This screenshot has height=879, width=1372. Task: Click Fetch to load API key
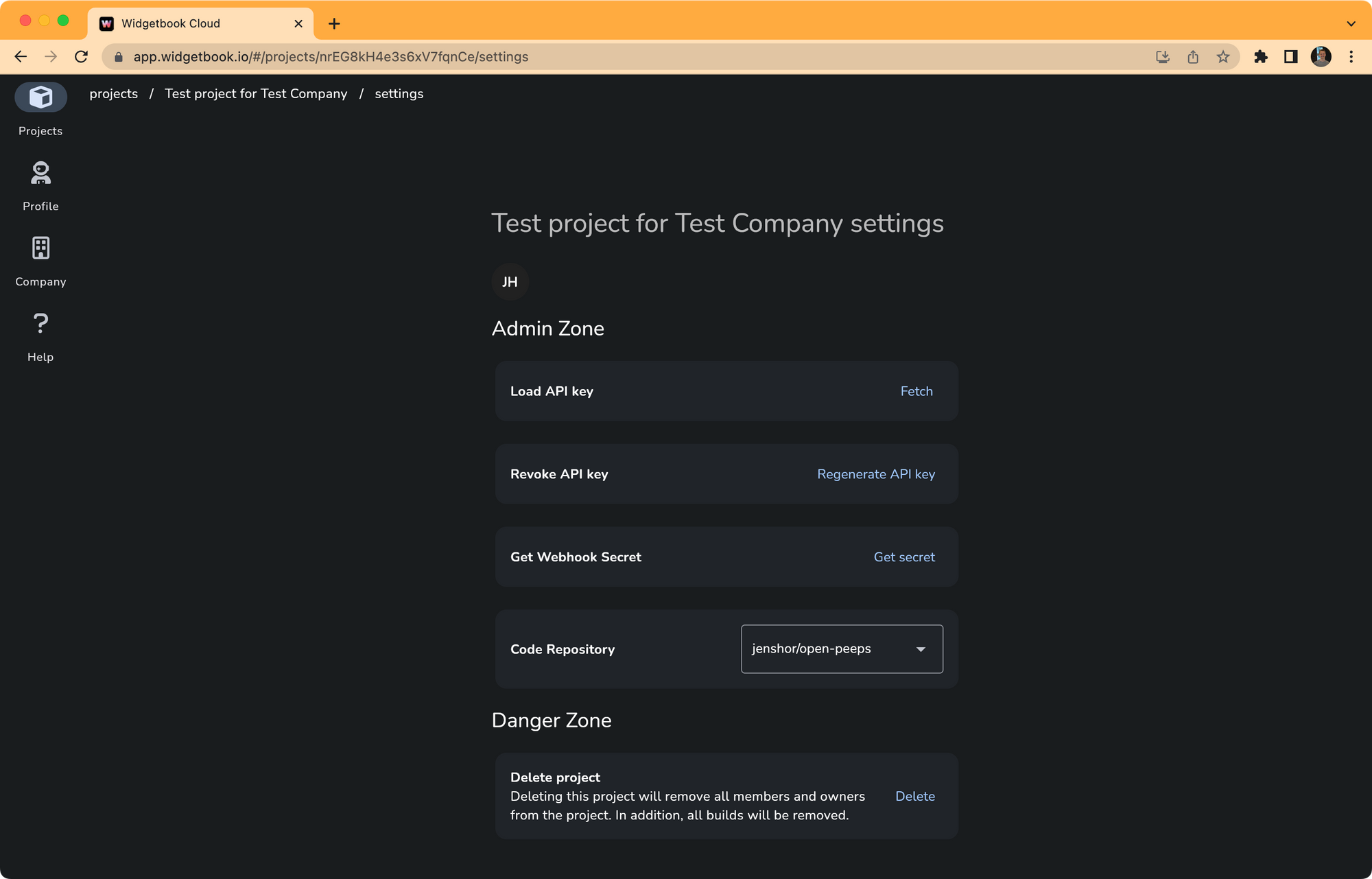coord(916,391)
